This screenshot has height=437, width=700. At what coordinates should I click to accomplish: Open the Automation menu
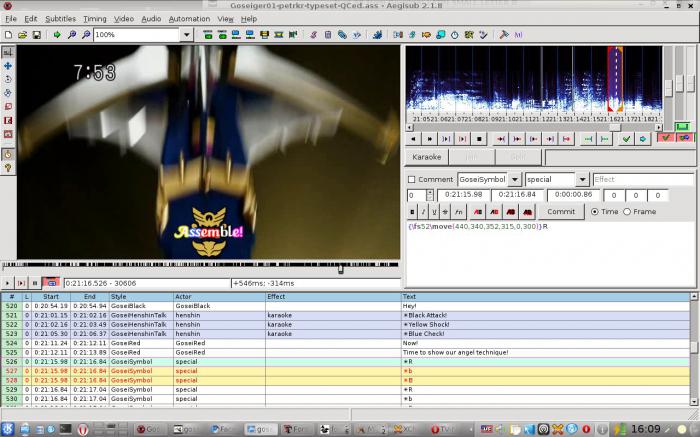coord(189,19)
